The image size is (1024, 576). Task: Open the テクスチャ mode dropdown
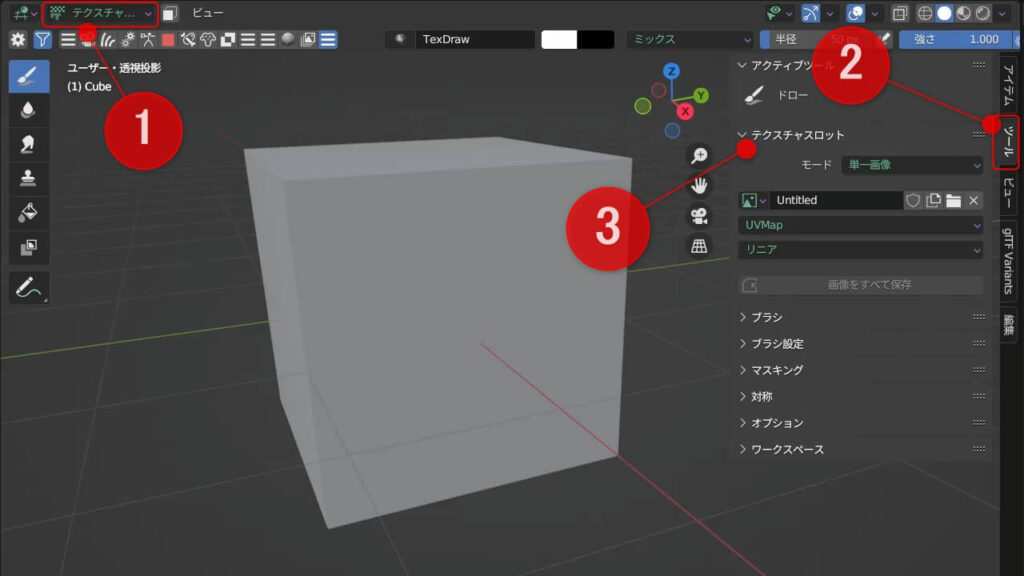pyautogui.click(x=100, y=13)
